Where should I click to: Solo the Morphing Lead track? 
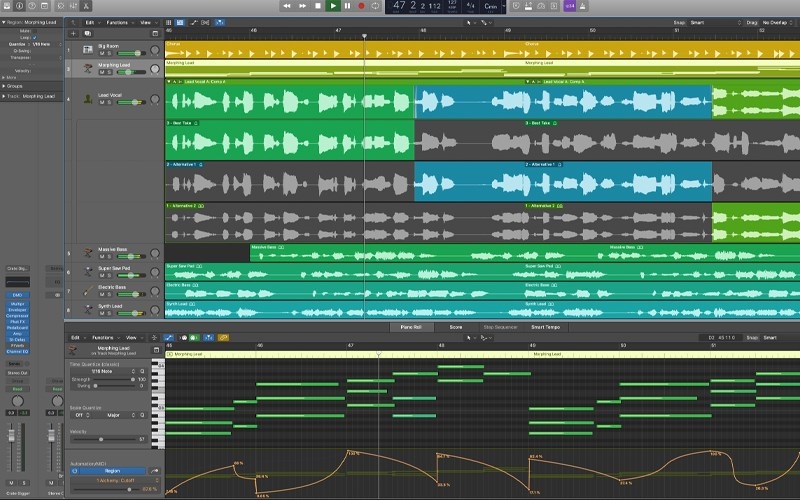coord(108,73)
